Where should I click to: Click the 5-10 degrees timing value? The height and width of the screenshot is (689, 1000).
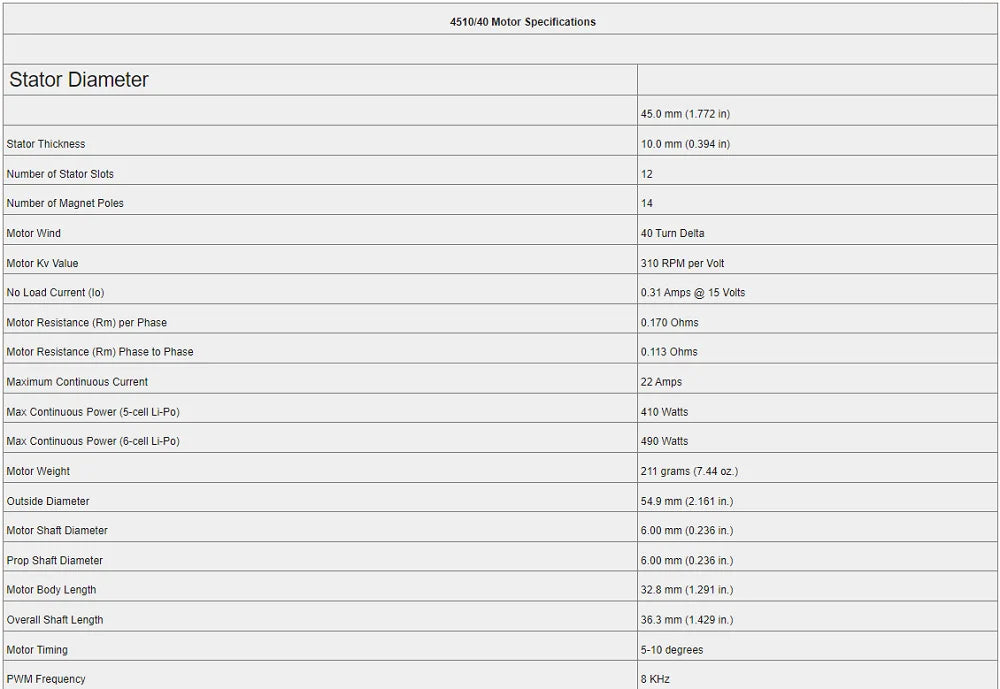point(672,650)
